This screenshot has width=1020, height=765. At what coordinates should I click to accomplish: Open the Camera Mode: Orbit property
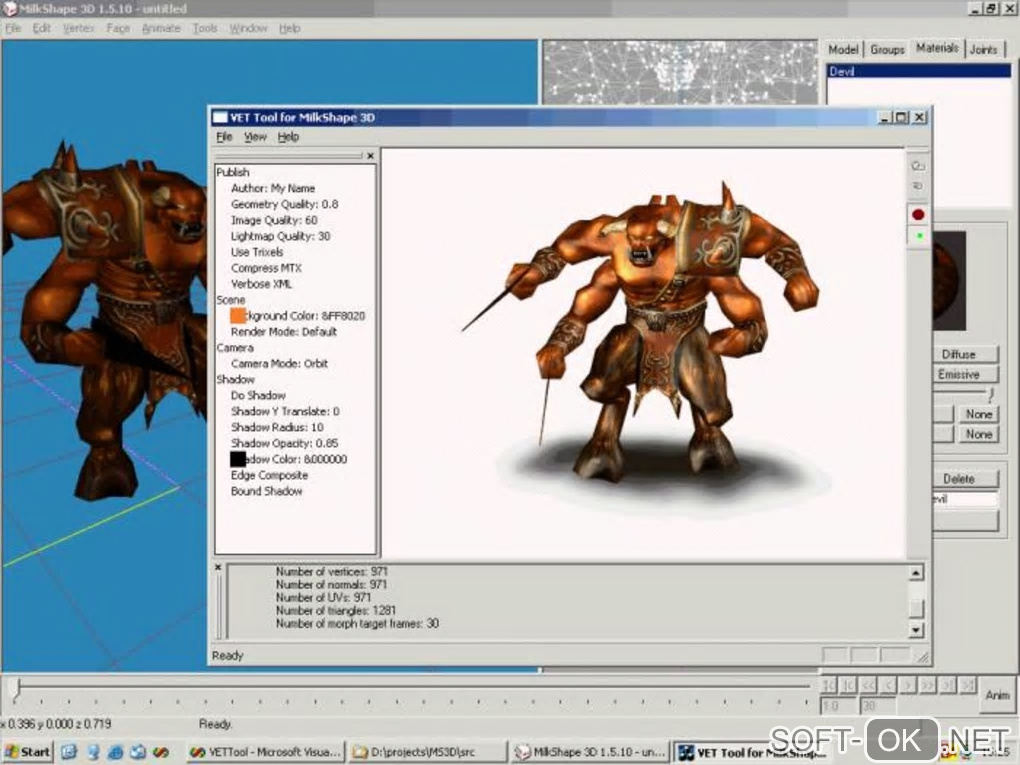click(x=279, y=364)
